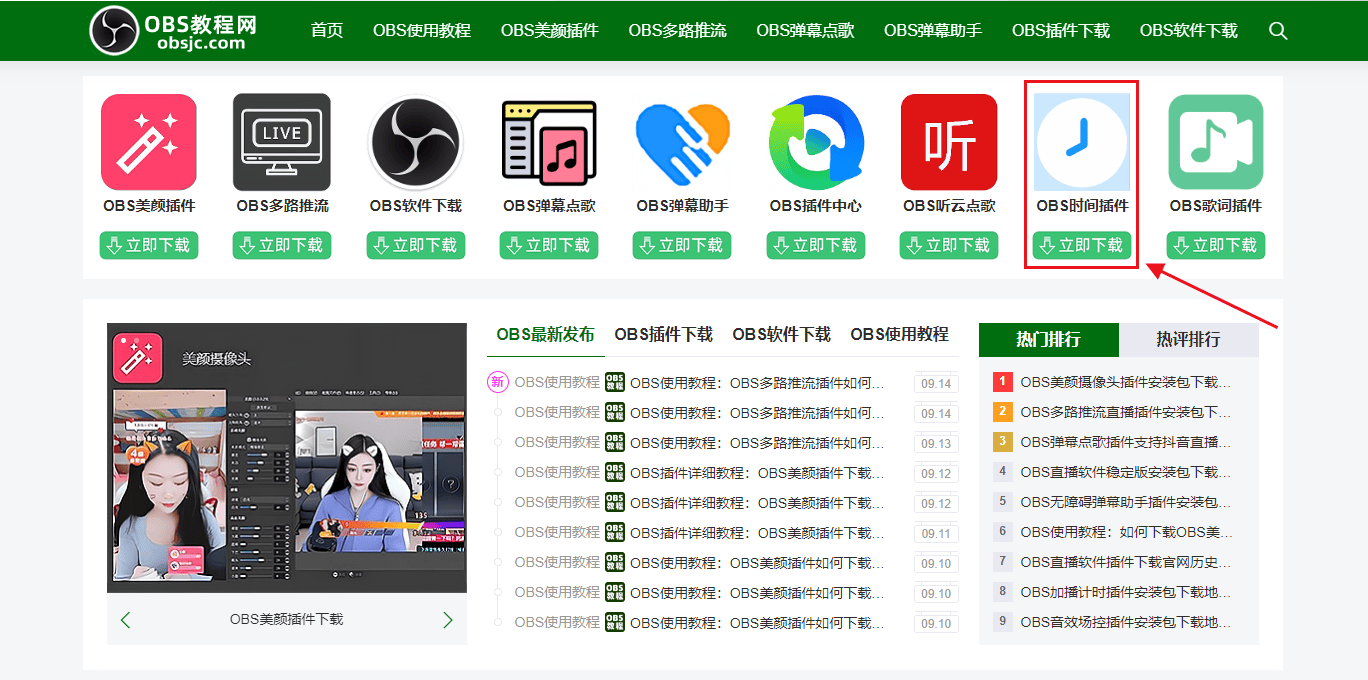
Task: Click the red OBS听云点歌 听 icon
Action: point(948,140)
